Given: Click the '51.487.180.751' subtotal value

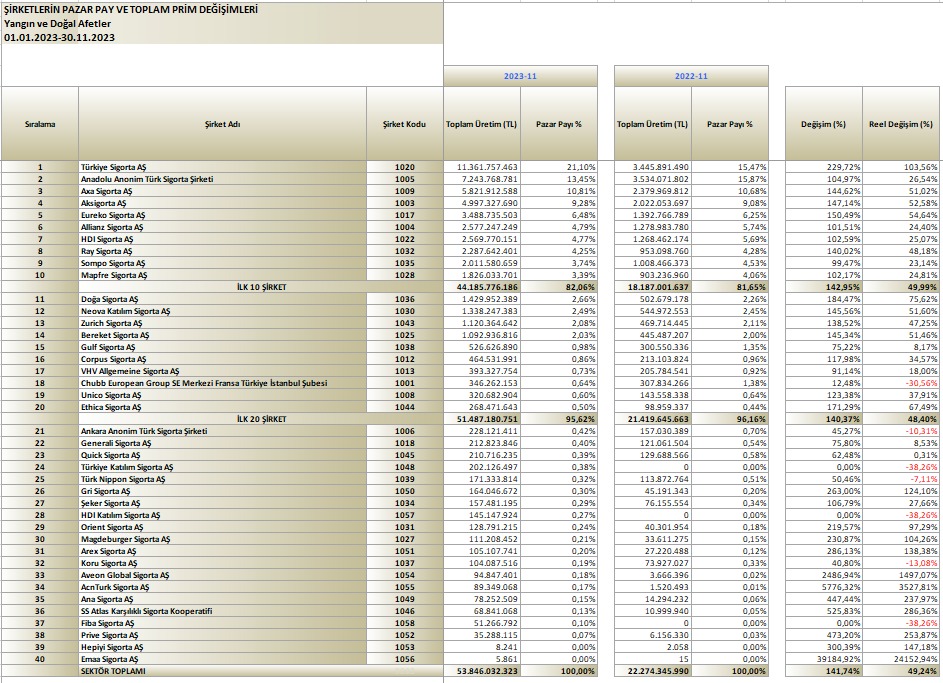Looking at the screenshot, I should [482, 419].
